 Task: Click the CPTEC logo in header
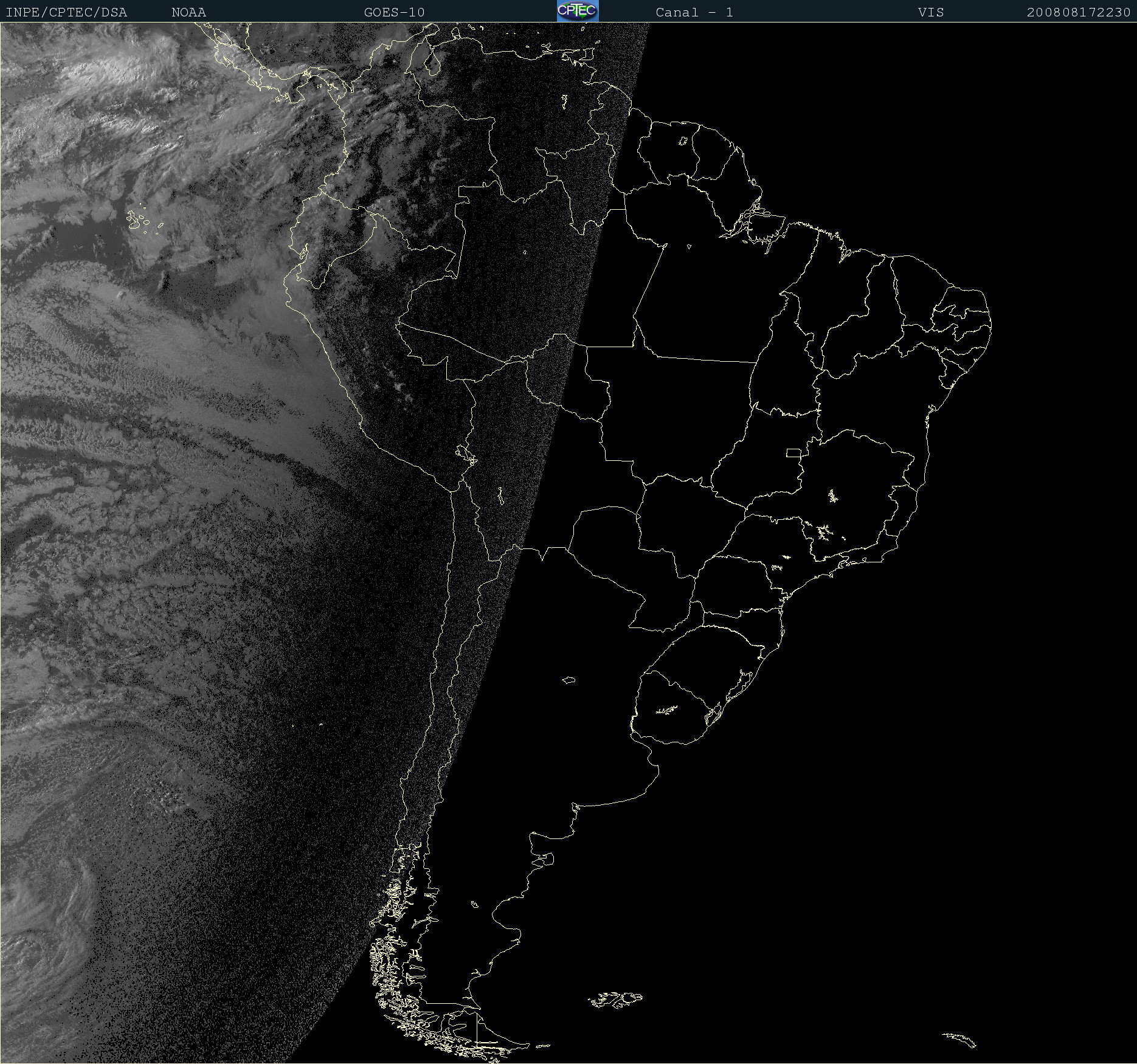pos(578,11)
